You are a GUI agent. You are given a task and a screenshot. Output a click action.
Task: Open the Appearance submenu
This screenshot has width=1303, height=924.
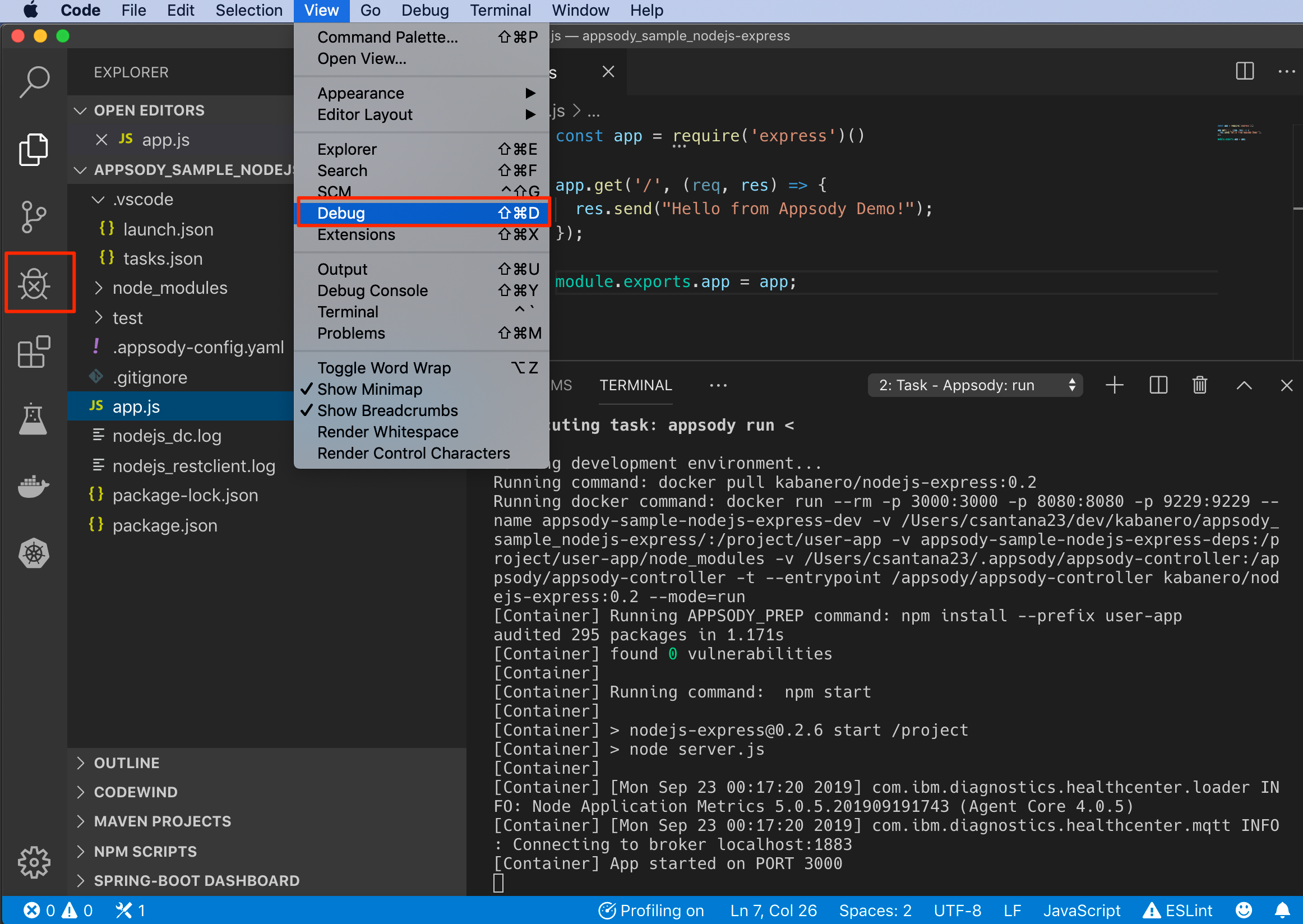click(421, 93)
